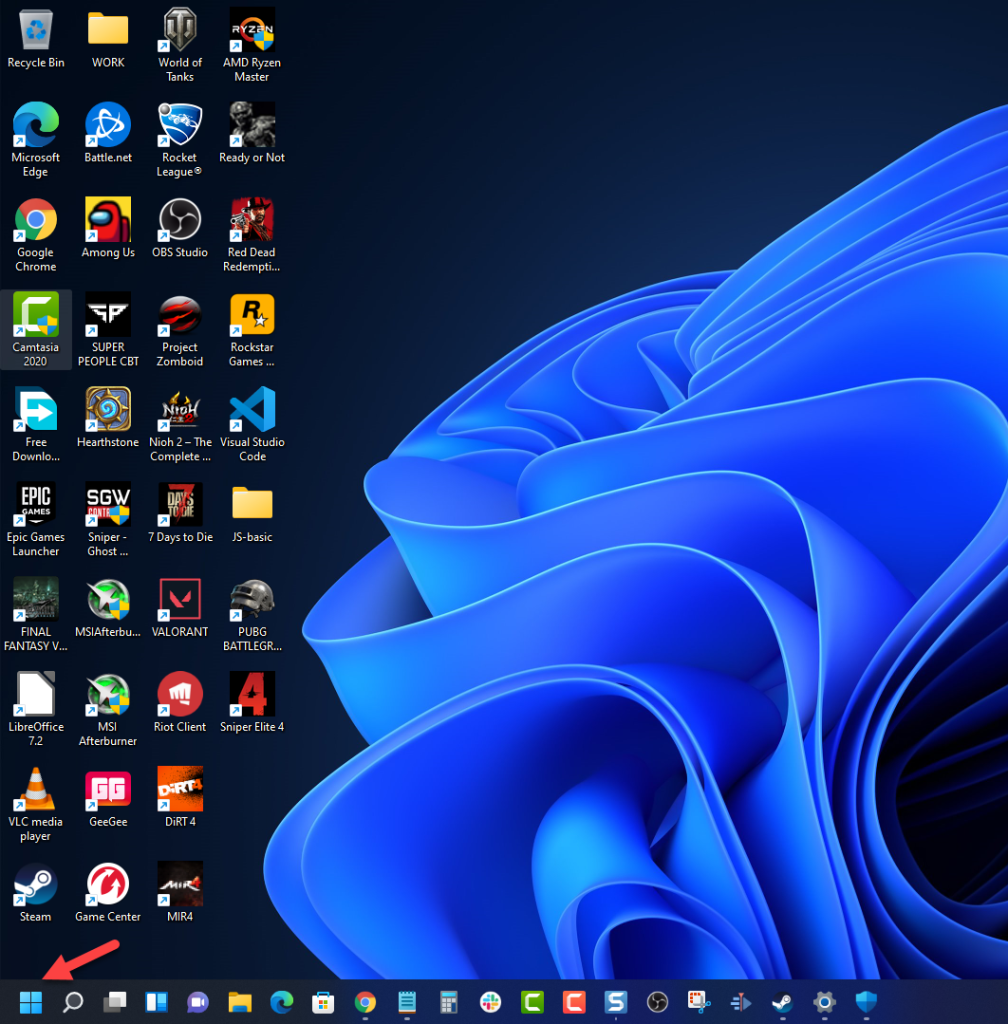
Task: Open Windows Security shield in taskbar
Action: [x=866, y=1001]
